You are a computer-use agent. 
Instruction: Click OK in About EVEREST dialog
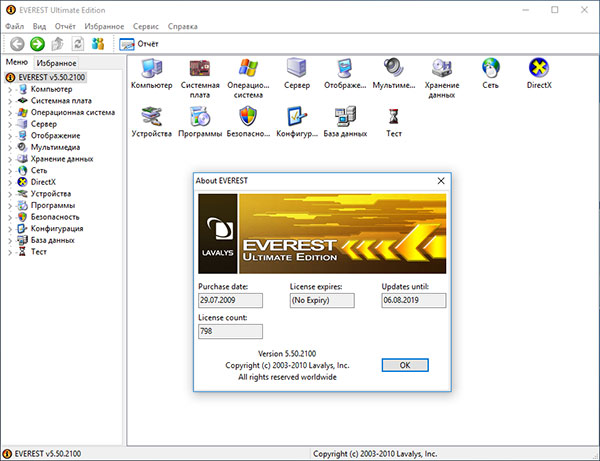[x=405, y=365]
